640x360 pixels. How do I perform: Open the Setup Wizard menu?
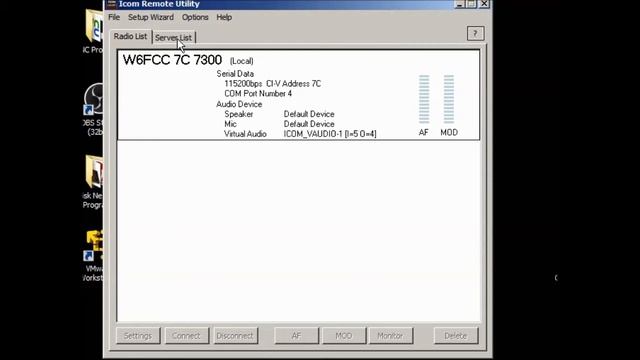coord(151,17)
